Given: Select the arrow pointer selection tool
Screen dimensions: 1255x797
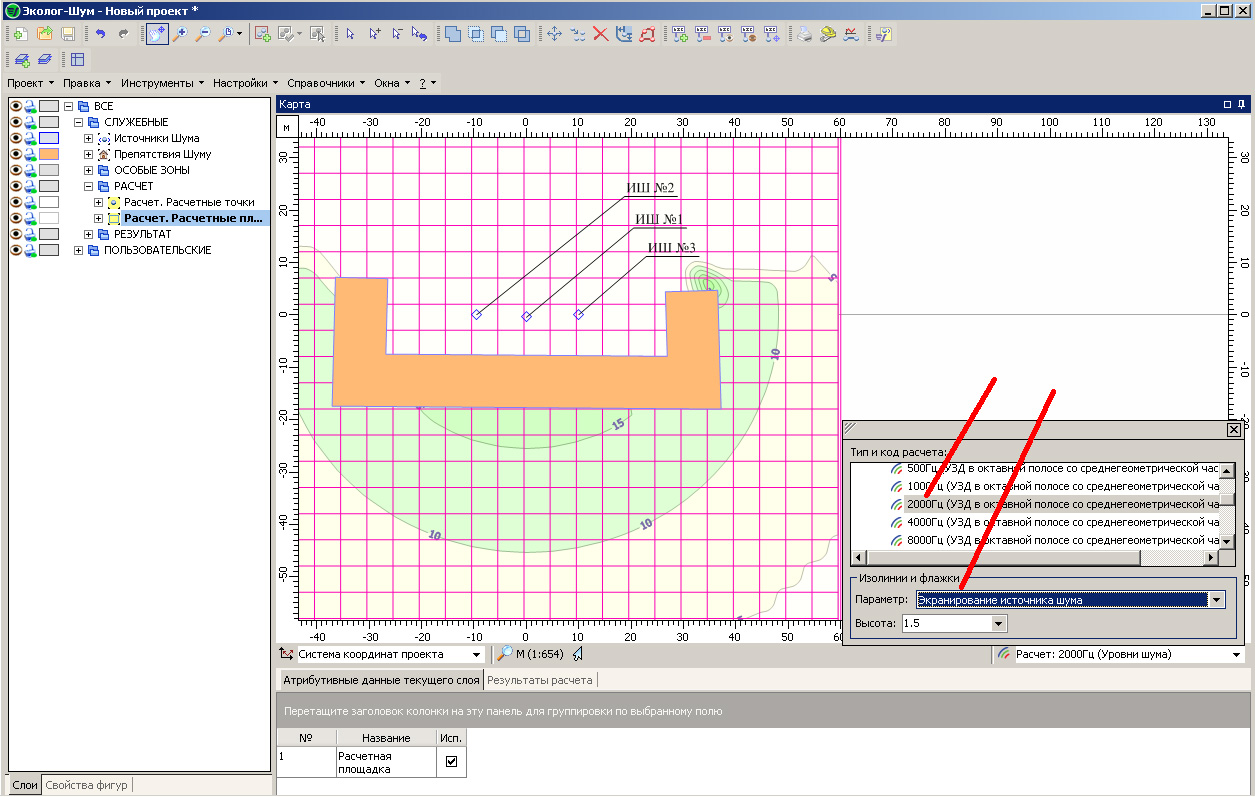Looking at the screenshot, I should pos(350,34).
